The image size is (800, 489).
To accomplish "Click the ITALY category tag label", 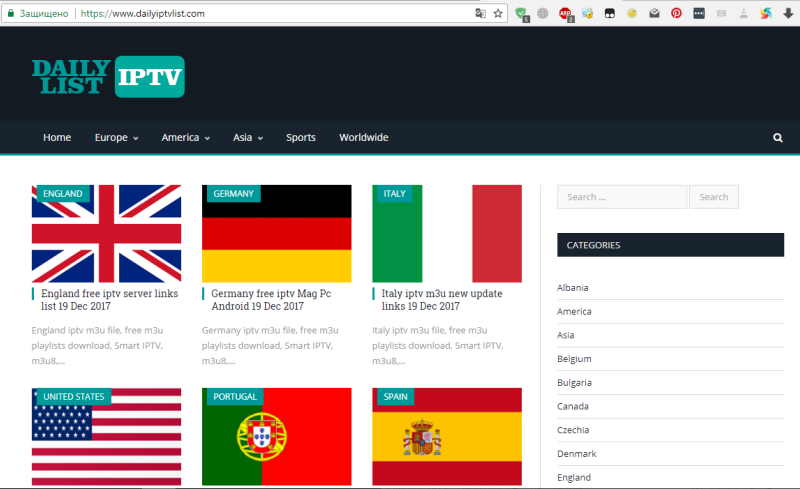I will [x=394, y=193].
